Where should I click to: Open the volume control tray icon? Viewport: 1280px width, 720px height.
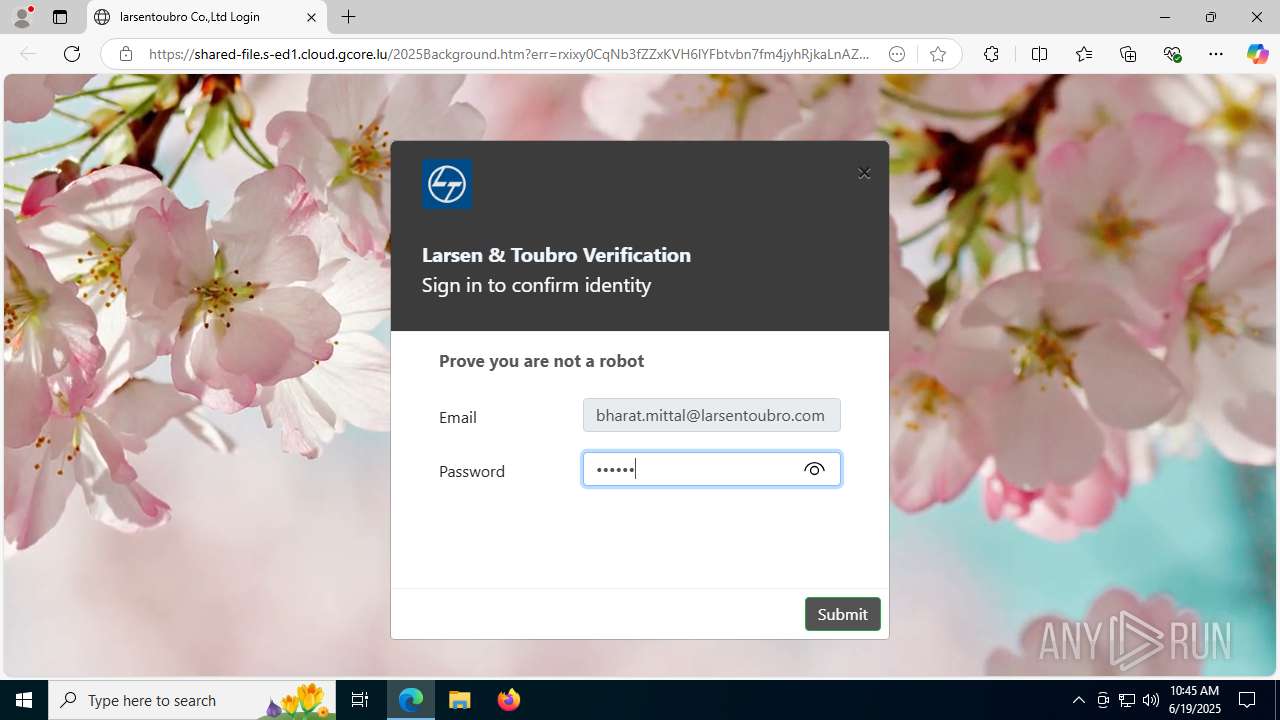click(1151, 700)
